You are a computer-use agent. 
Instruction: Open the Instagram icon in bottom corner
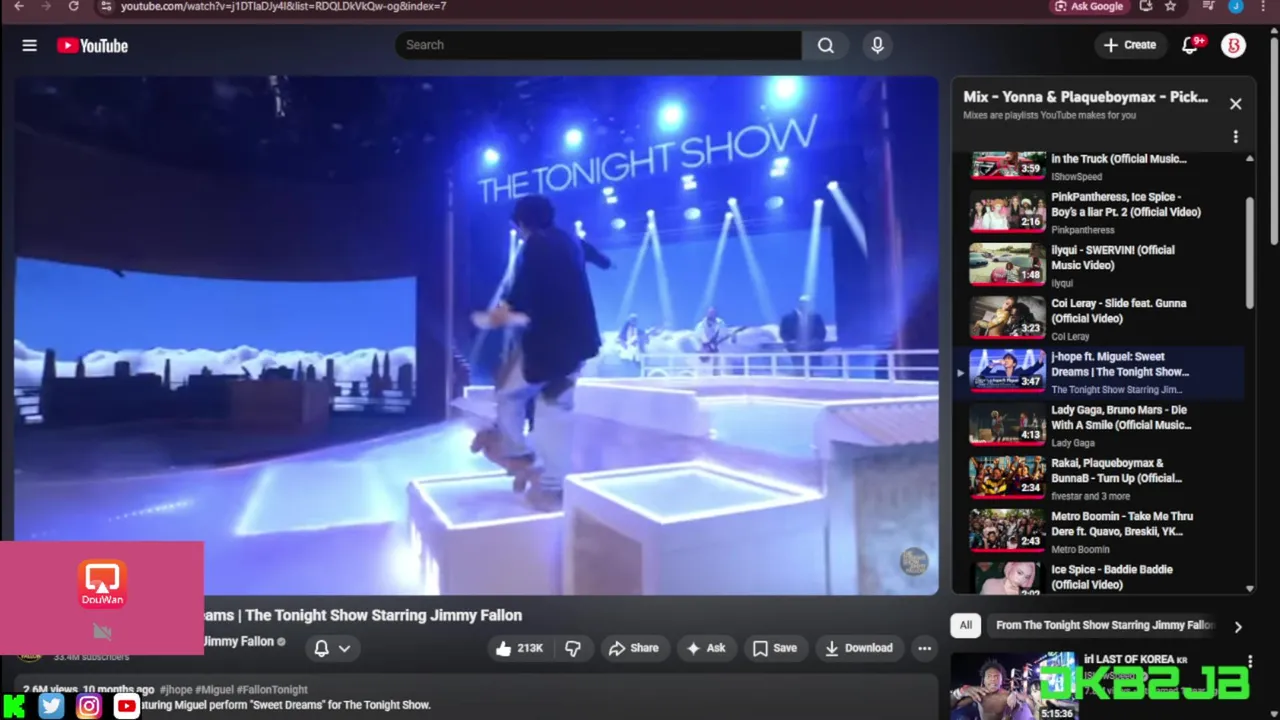click(89, 706)
